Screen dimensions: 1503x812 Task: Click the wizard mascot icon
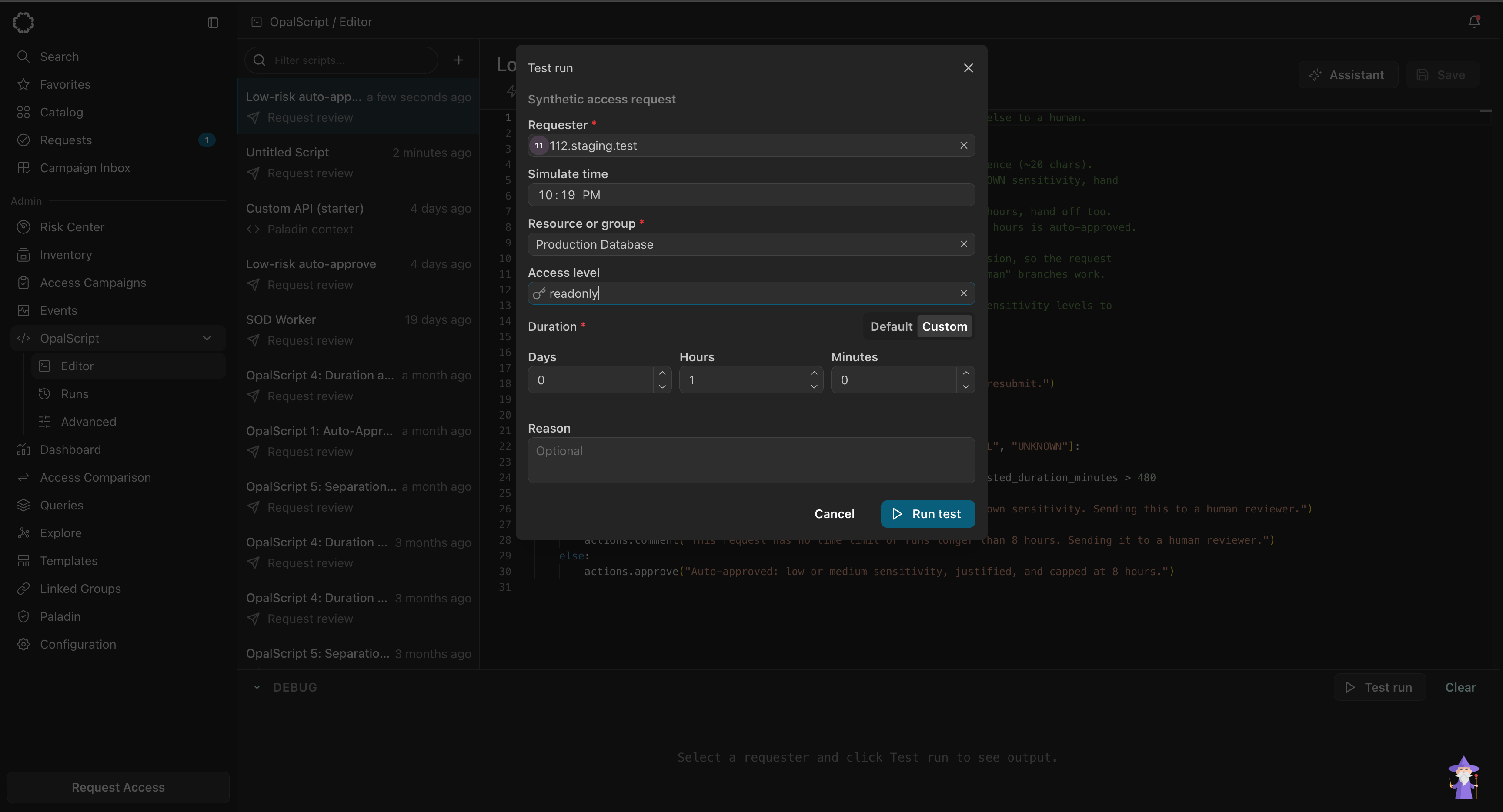point(1463,778)
